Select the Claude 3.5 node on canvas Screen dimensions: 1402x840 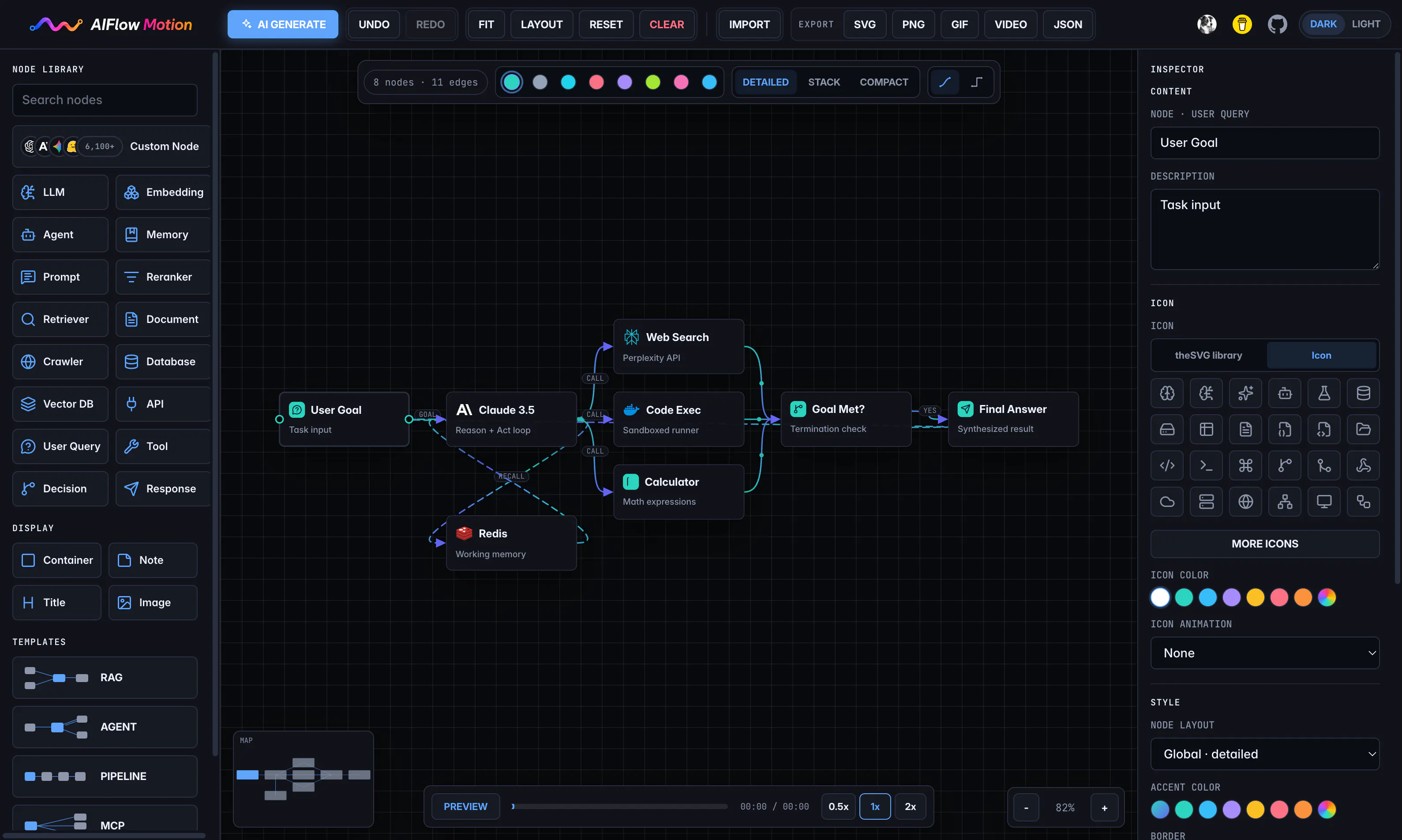pos(511,420)
